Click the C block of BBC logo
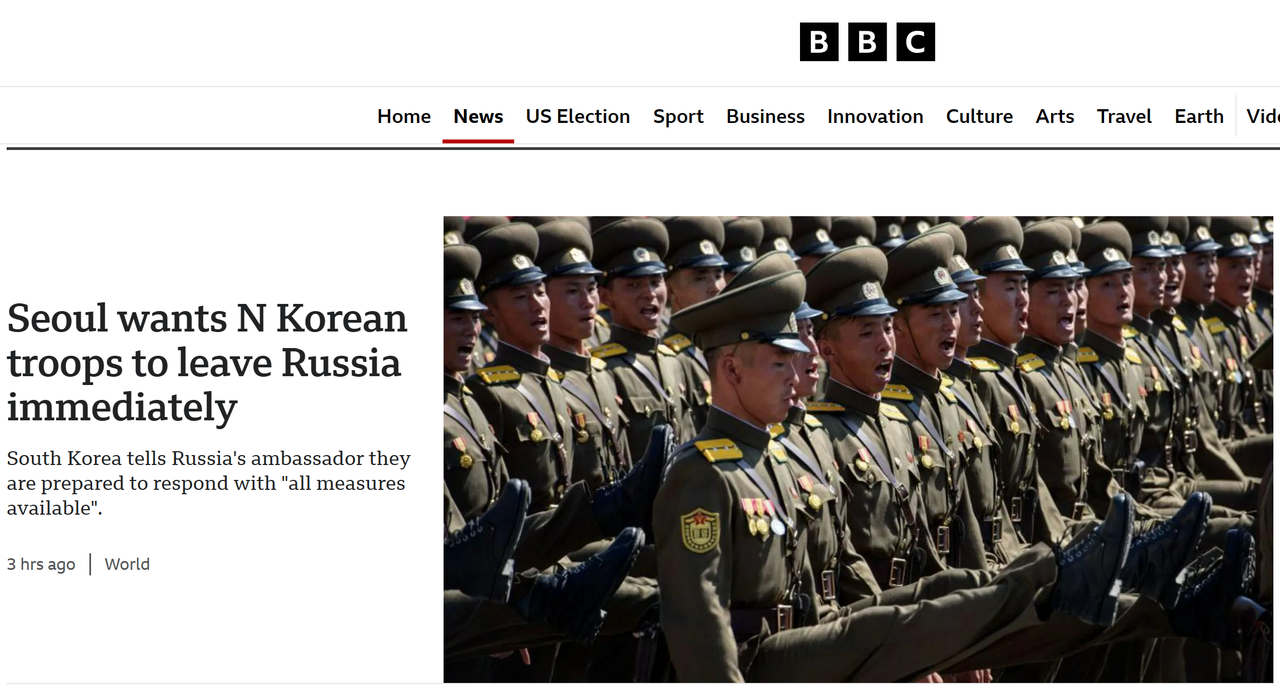1280x695 pixels. point(915,42)
